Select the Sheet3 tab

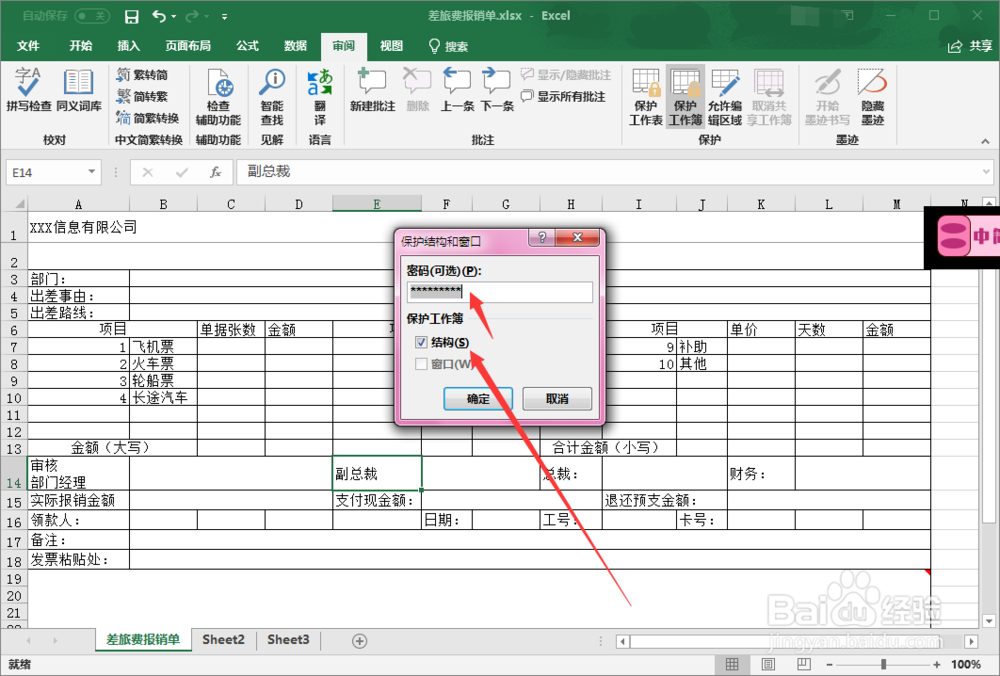[288, 640]
